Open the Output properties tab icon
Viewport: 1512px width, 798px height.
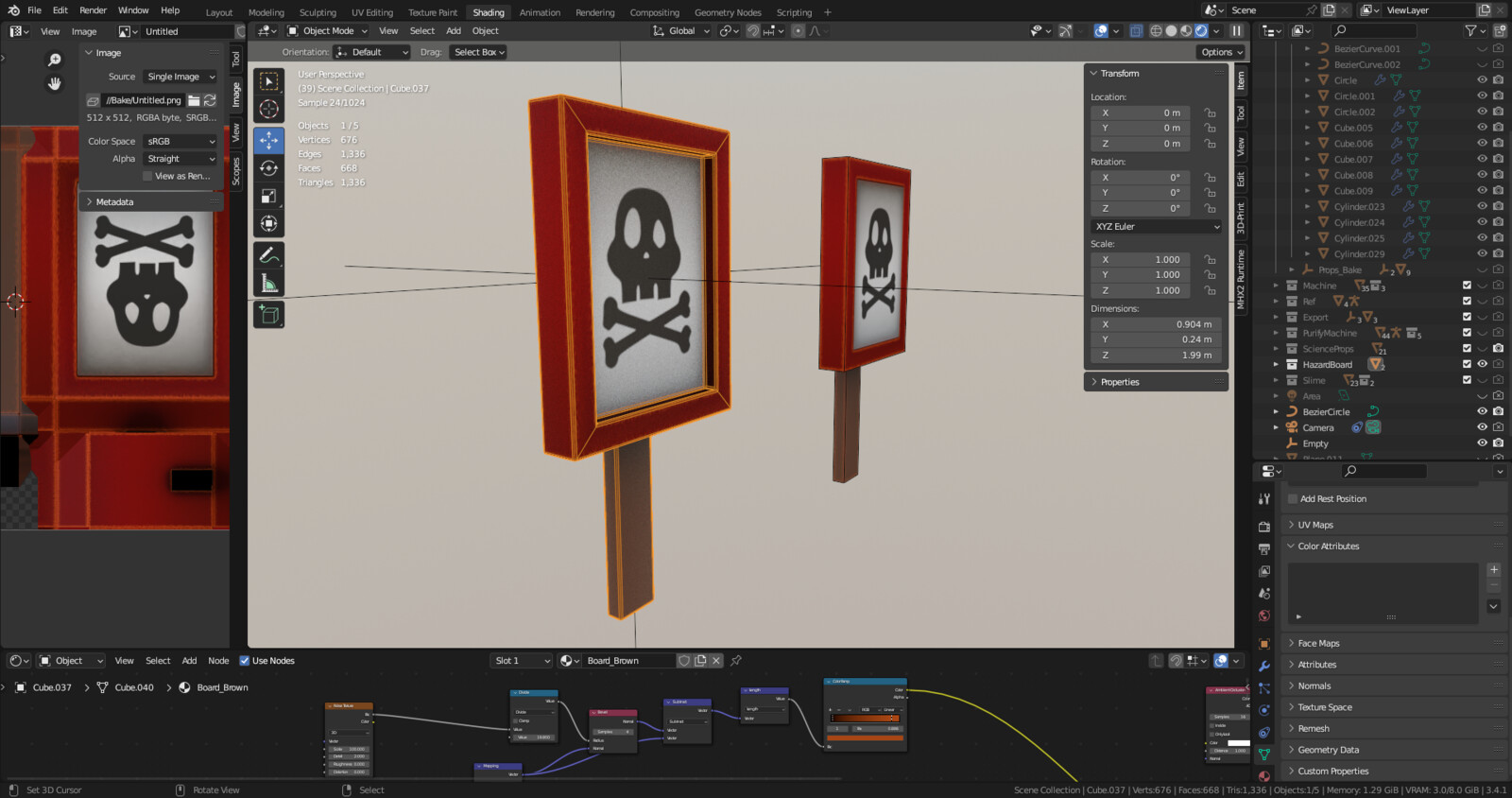[1264, 548]
